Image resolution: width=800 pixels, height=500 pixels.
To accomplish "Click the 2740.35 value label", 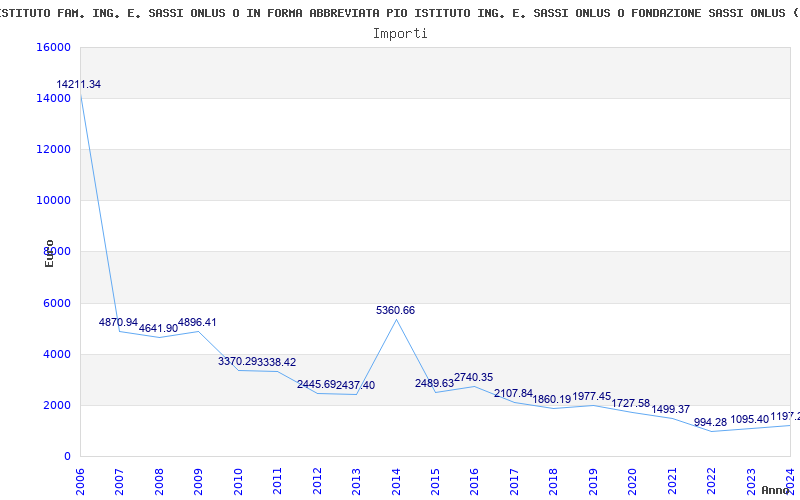I will 473,378.
